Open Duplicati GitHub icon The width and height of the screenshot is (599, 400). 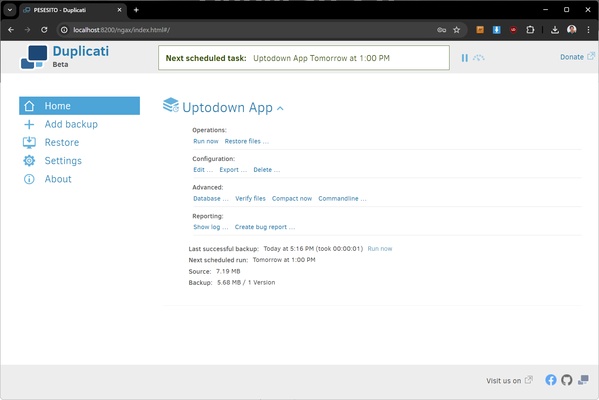[x=567, y=380]
